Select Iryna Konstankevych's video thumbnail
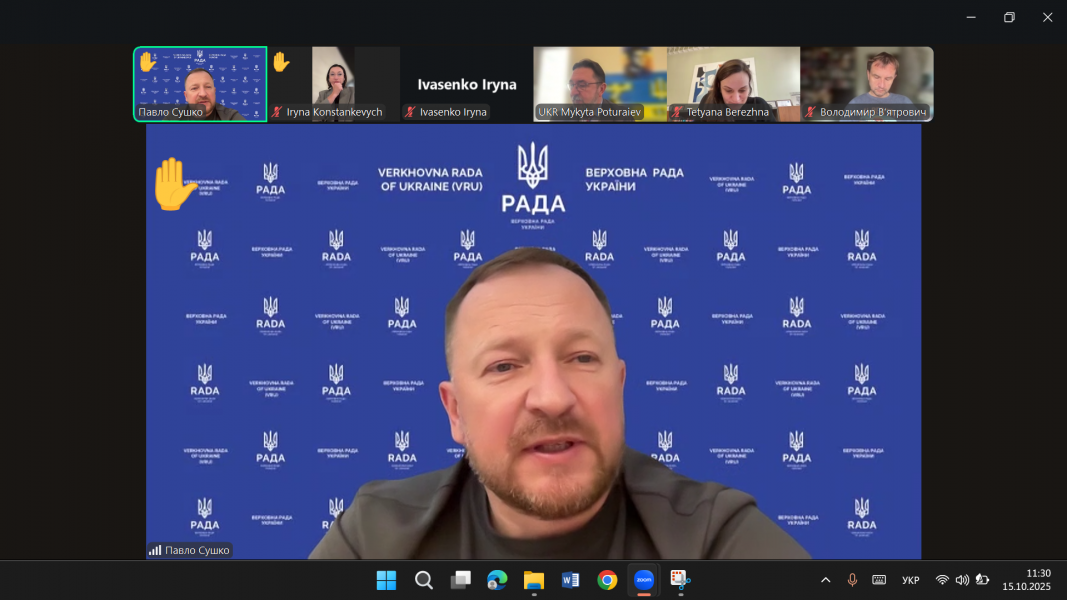Image resolution: width=1067 pixels, height=600 pixels. pyautogui.click(x=333, y=84)
